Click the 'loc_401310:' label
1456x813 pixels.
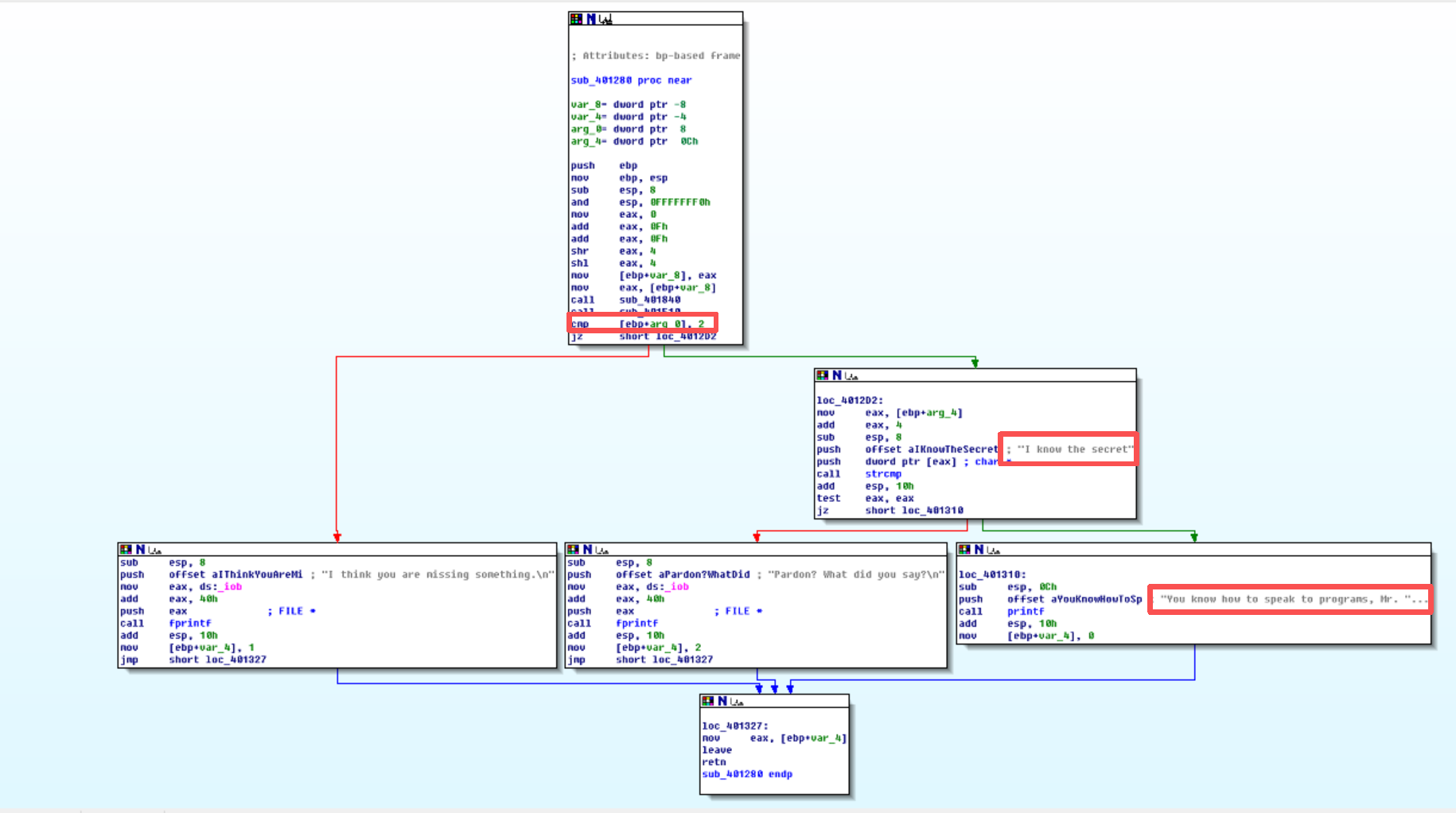(992, 574)
